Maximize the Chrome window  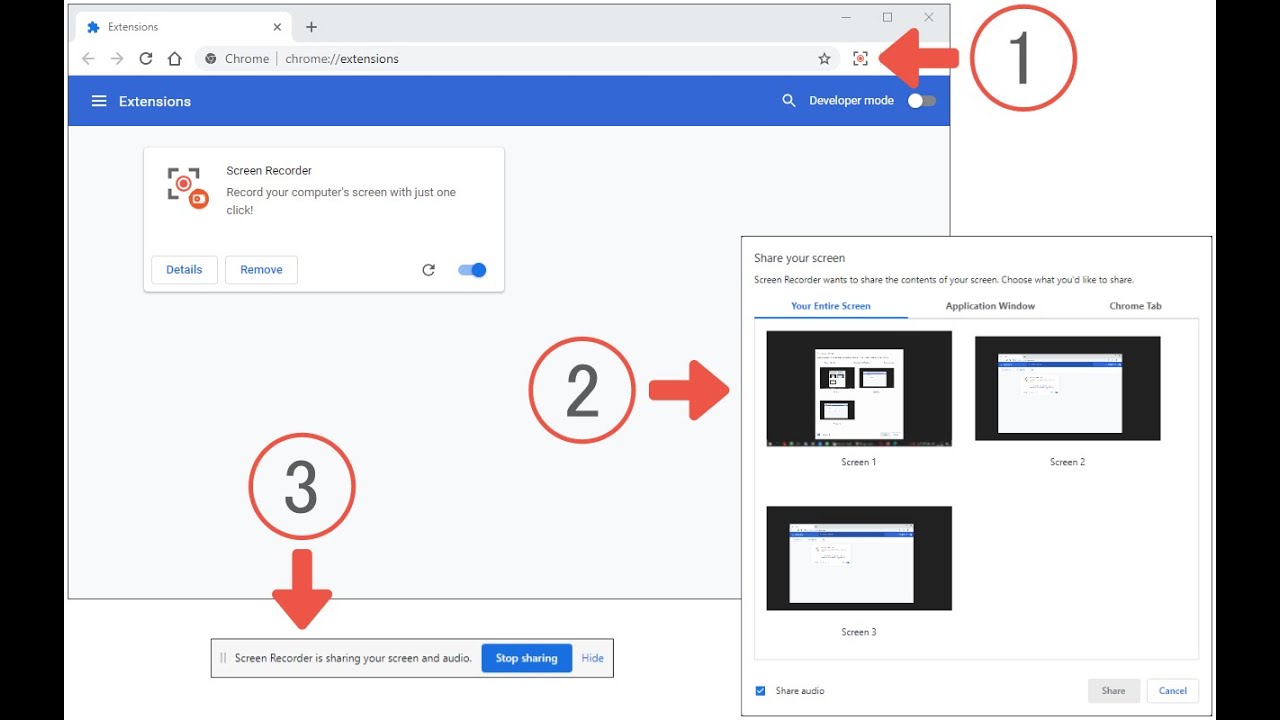(887, 17)
